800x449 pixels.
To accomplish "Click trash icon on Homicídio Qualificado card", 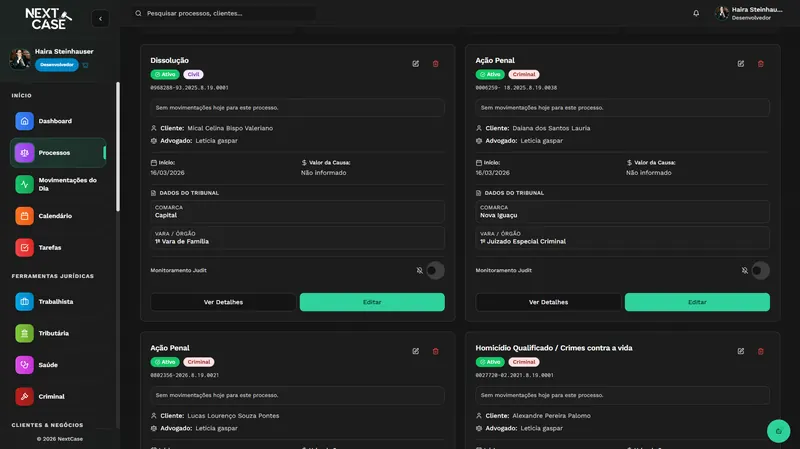I will point(760,351).
